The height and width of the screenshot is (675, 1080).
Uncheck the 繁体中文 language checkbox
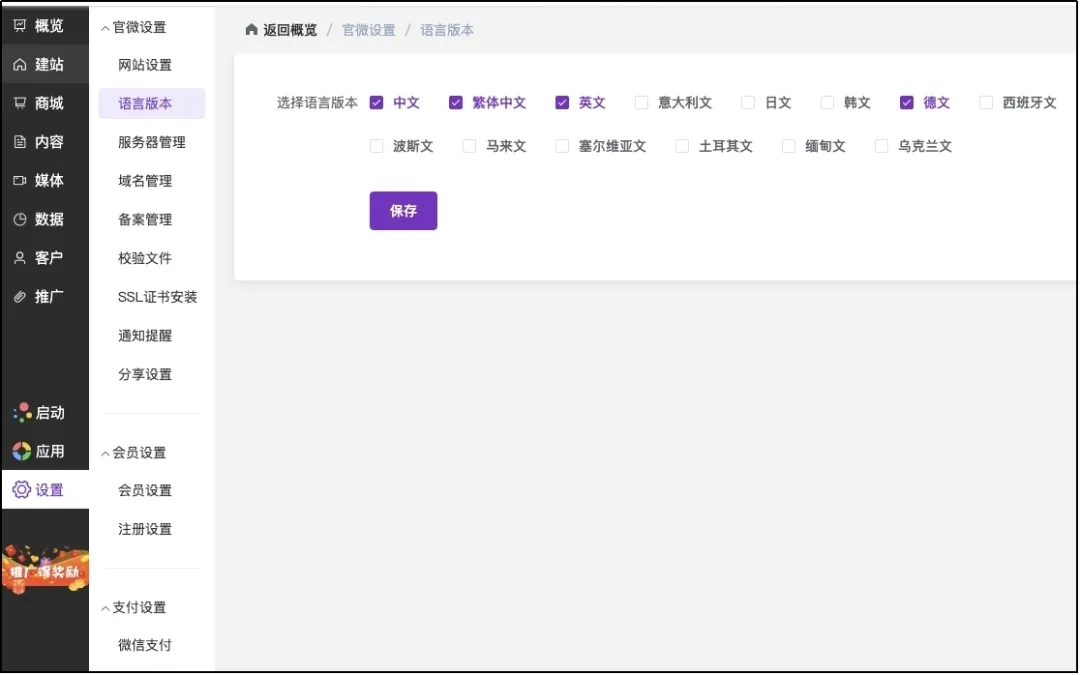point(456,102)
